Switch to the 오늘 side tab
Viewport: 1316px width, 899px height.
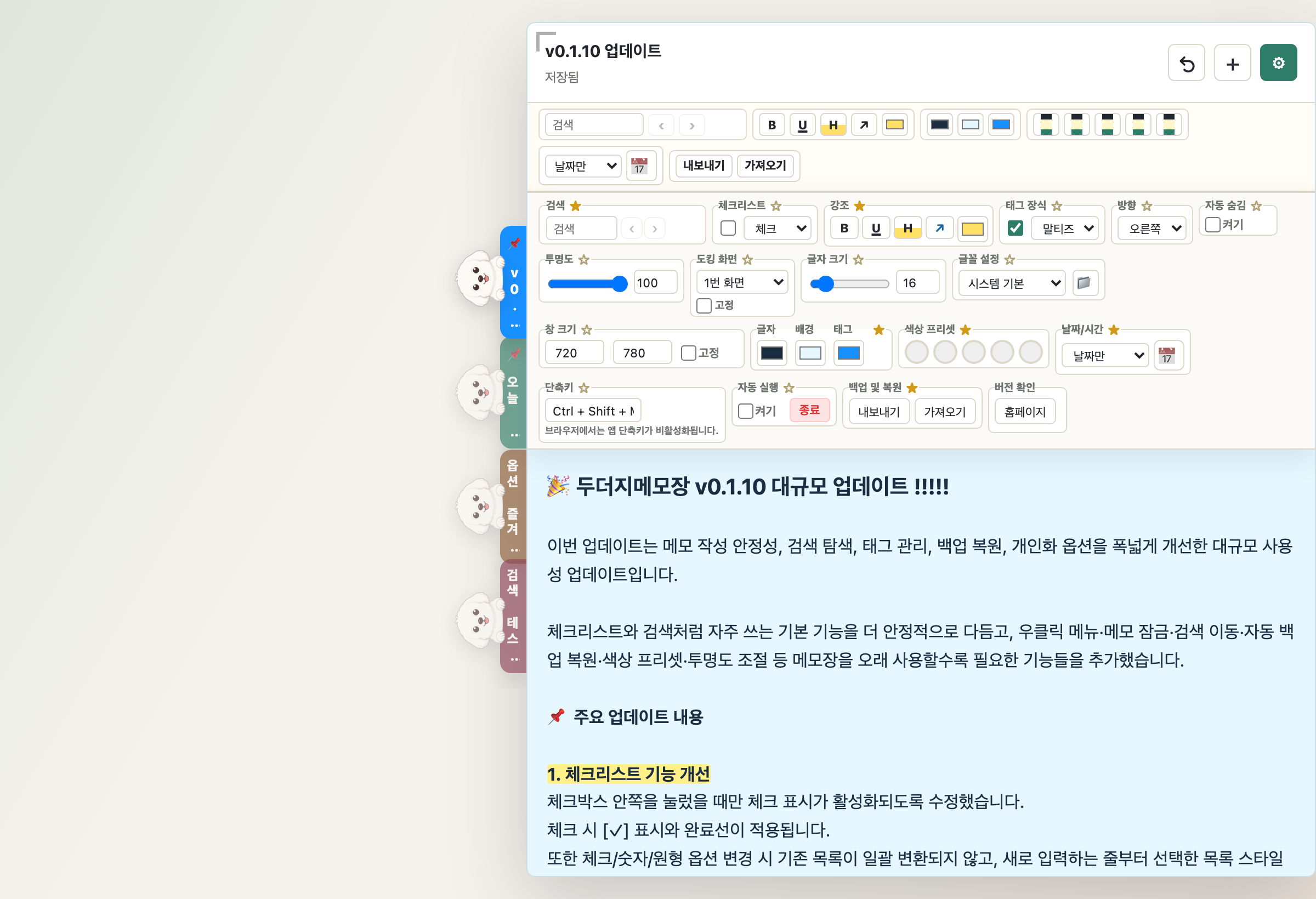point(514,393)
